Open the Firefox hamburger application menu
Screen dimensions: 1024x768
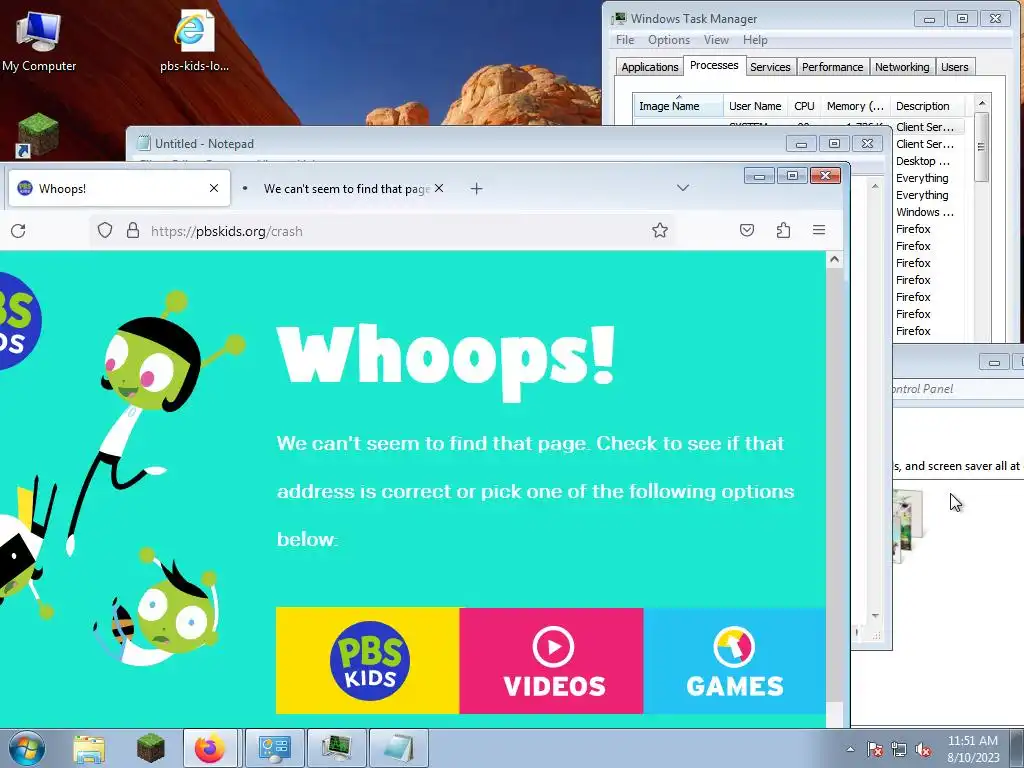[819, 231]
